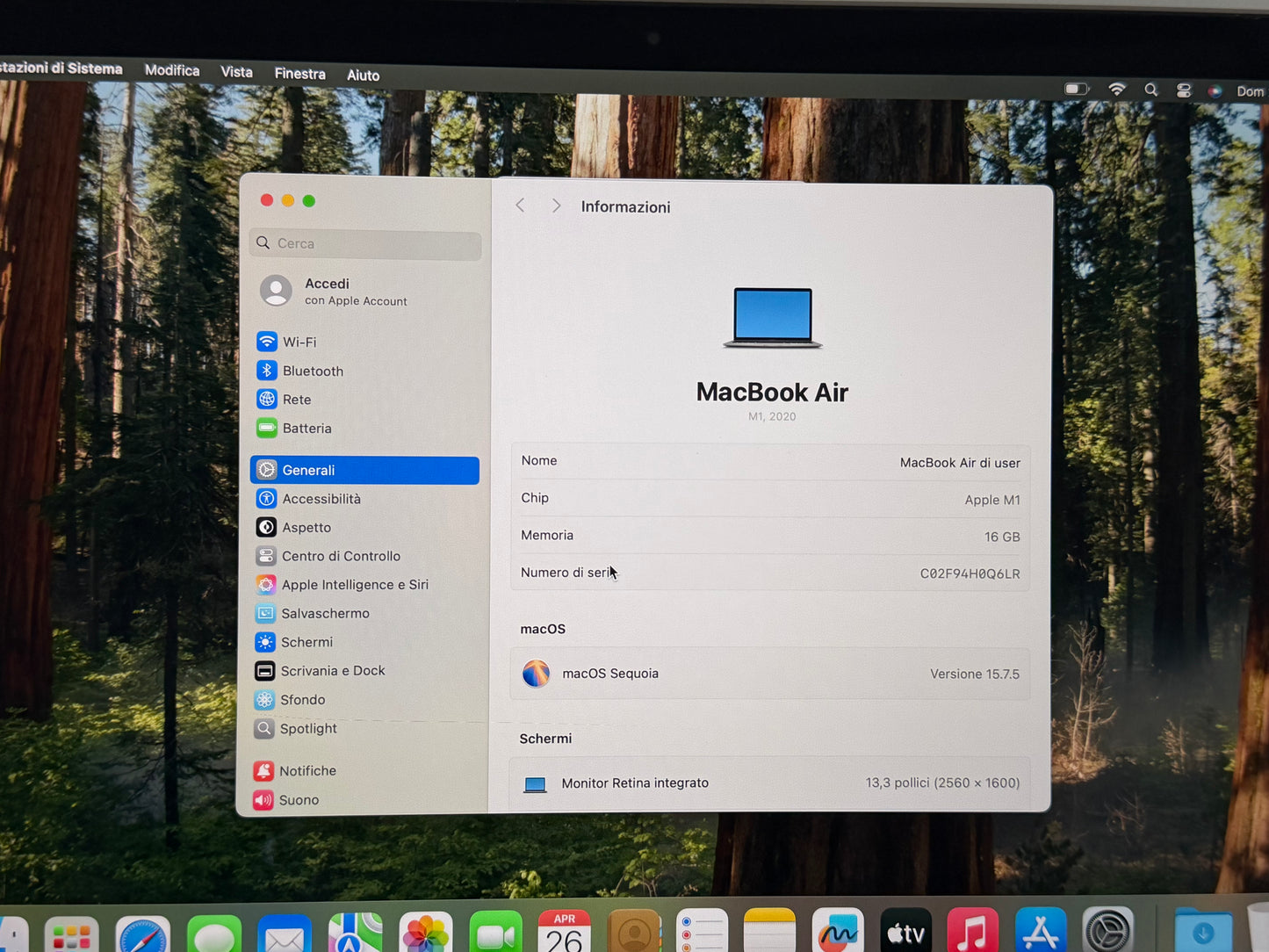Open Spotlight search from the menu bar

click(1150, 89)
